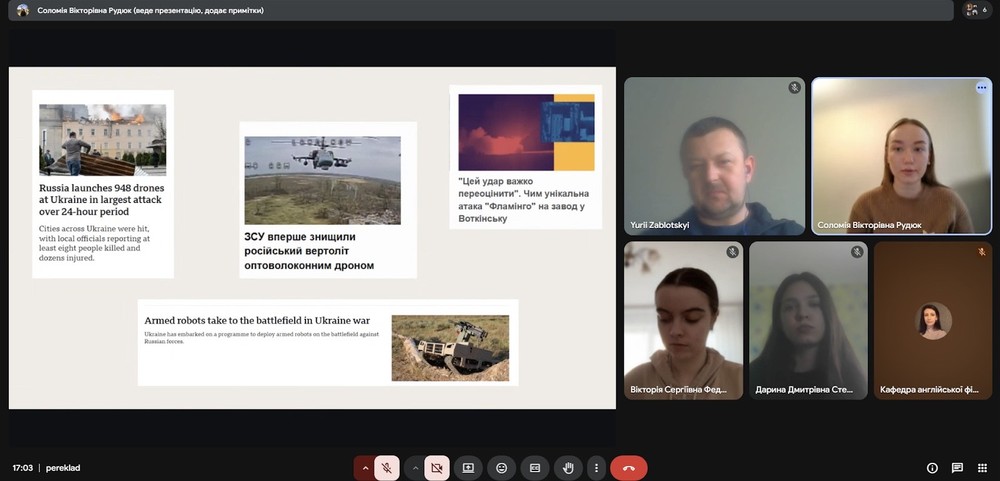Open the emoji reactions panel
This screenshot has height=481, width=1000.
(x=501, y=467)
